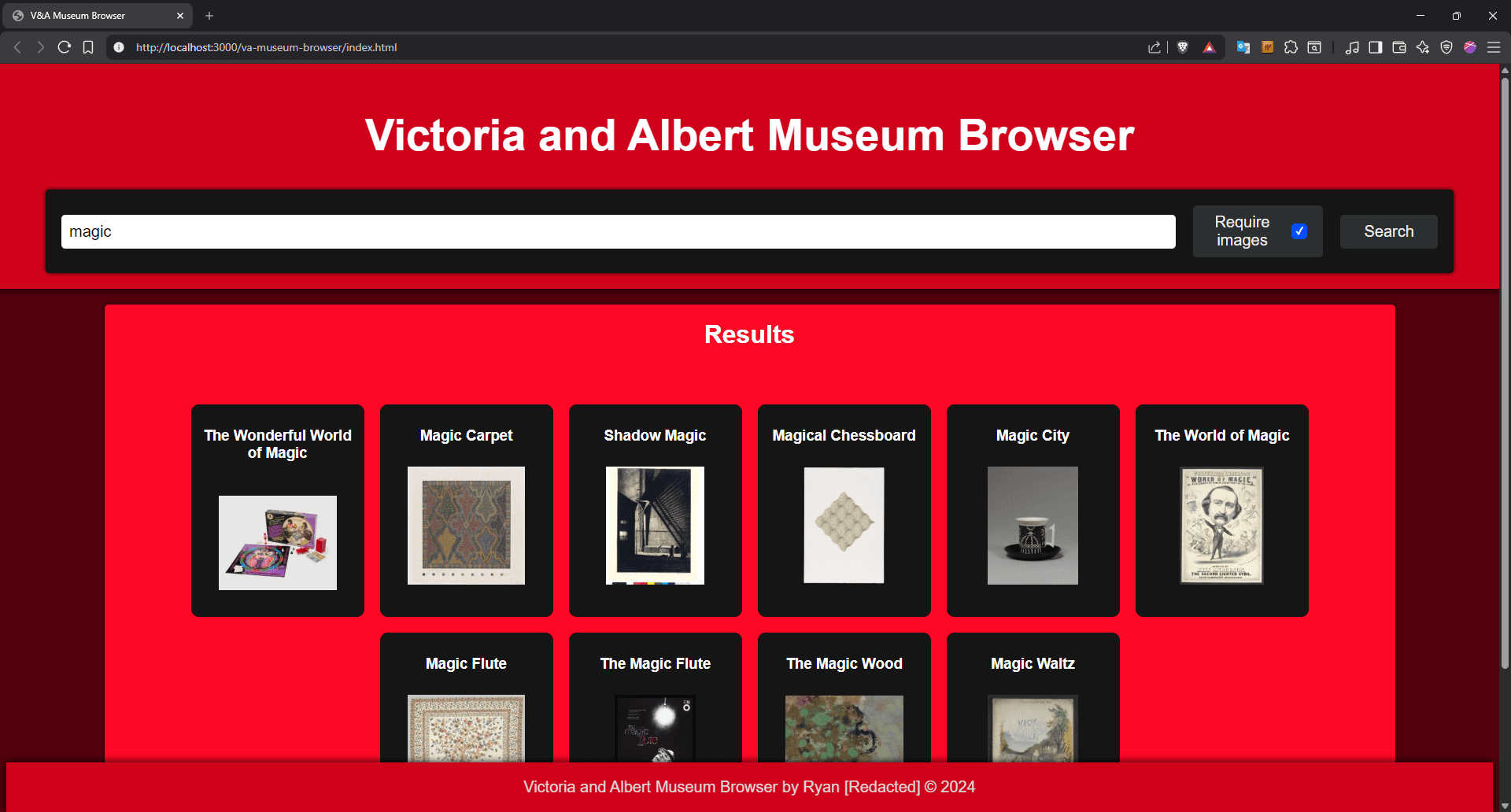Open Brave Shields icon
Viewport: 1511px width, 812px height.
[1182, 47]
